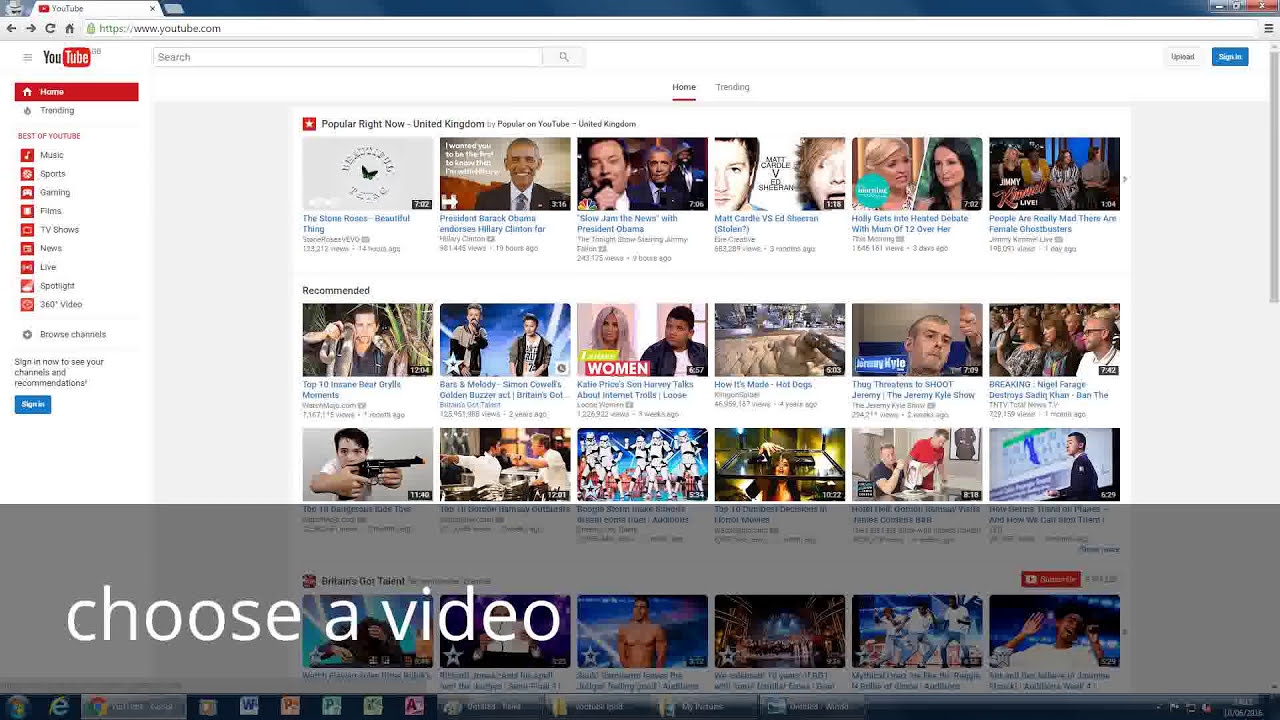Open the Spotlight icon in sidebar
The image size is (1280, 720).
point(28,286)
